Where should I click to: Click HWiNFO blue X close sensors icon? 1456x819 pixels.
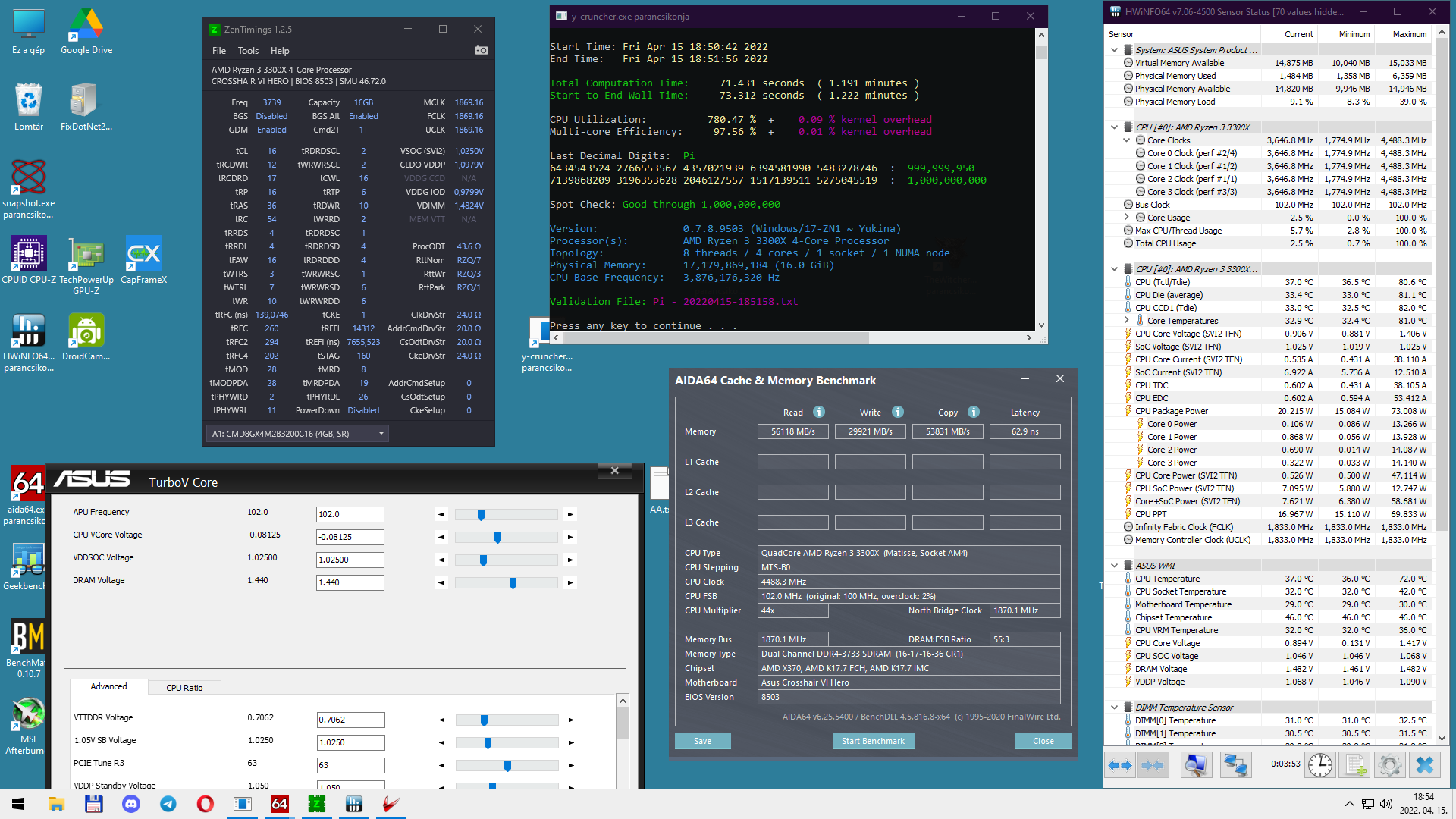tap(1425, 765)
